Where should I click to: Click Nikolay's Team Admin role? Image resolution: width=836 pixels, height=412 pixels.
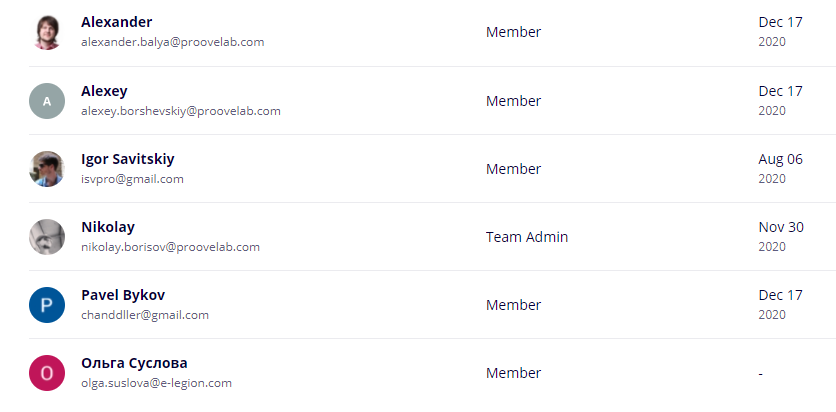click(x=527, y=237)
